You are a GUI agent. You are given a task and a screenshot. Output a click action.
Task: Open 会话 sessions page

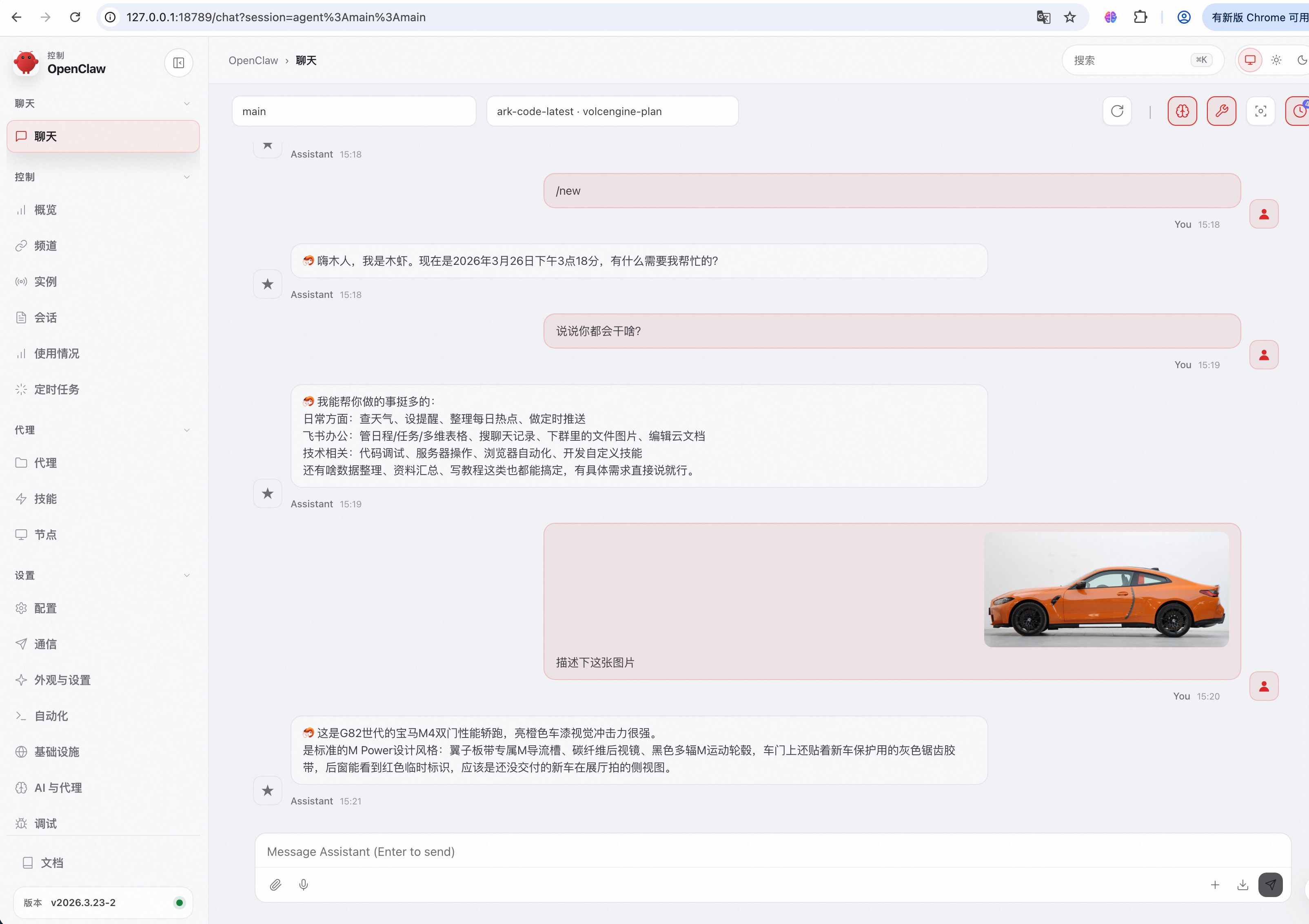[x=102, y=318]
